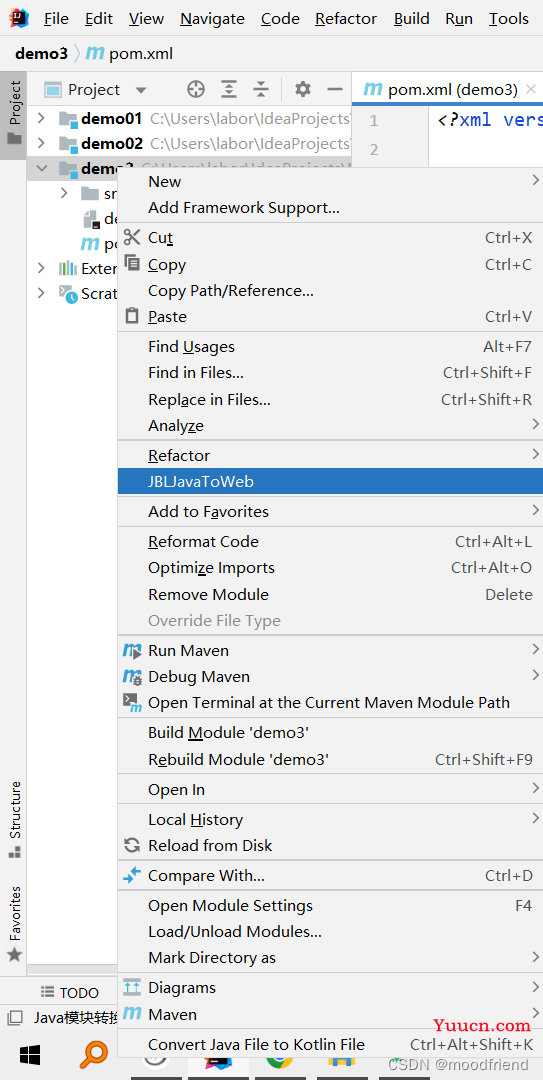
Task: Expand the demo02 module tree node
Action: pyautogui.click(x=41, y=143)
